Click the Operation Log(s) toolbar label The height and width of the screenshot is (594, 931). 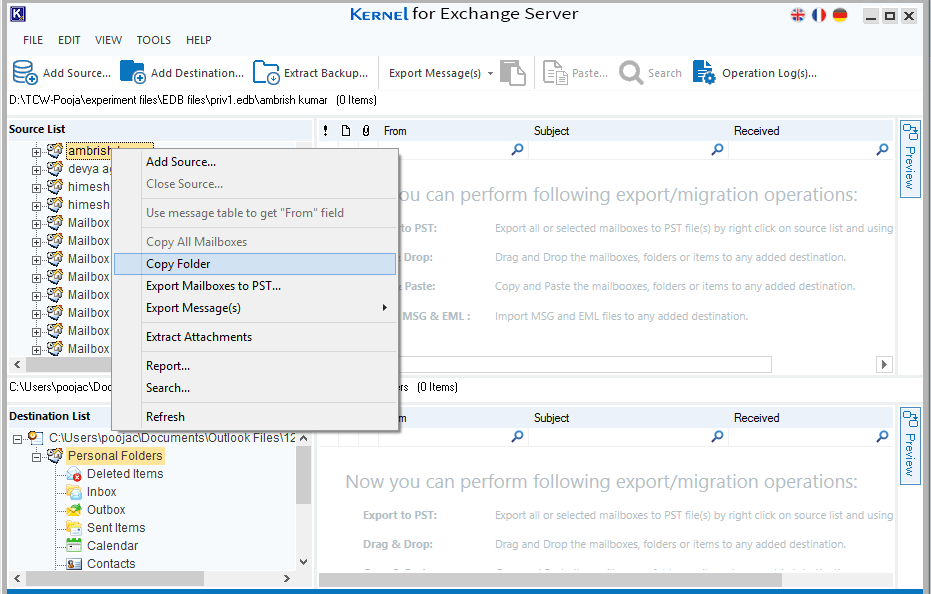tap(770, 73)
